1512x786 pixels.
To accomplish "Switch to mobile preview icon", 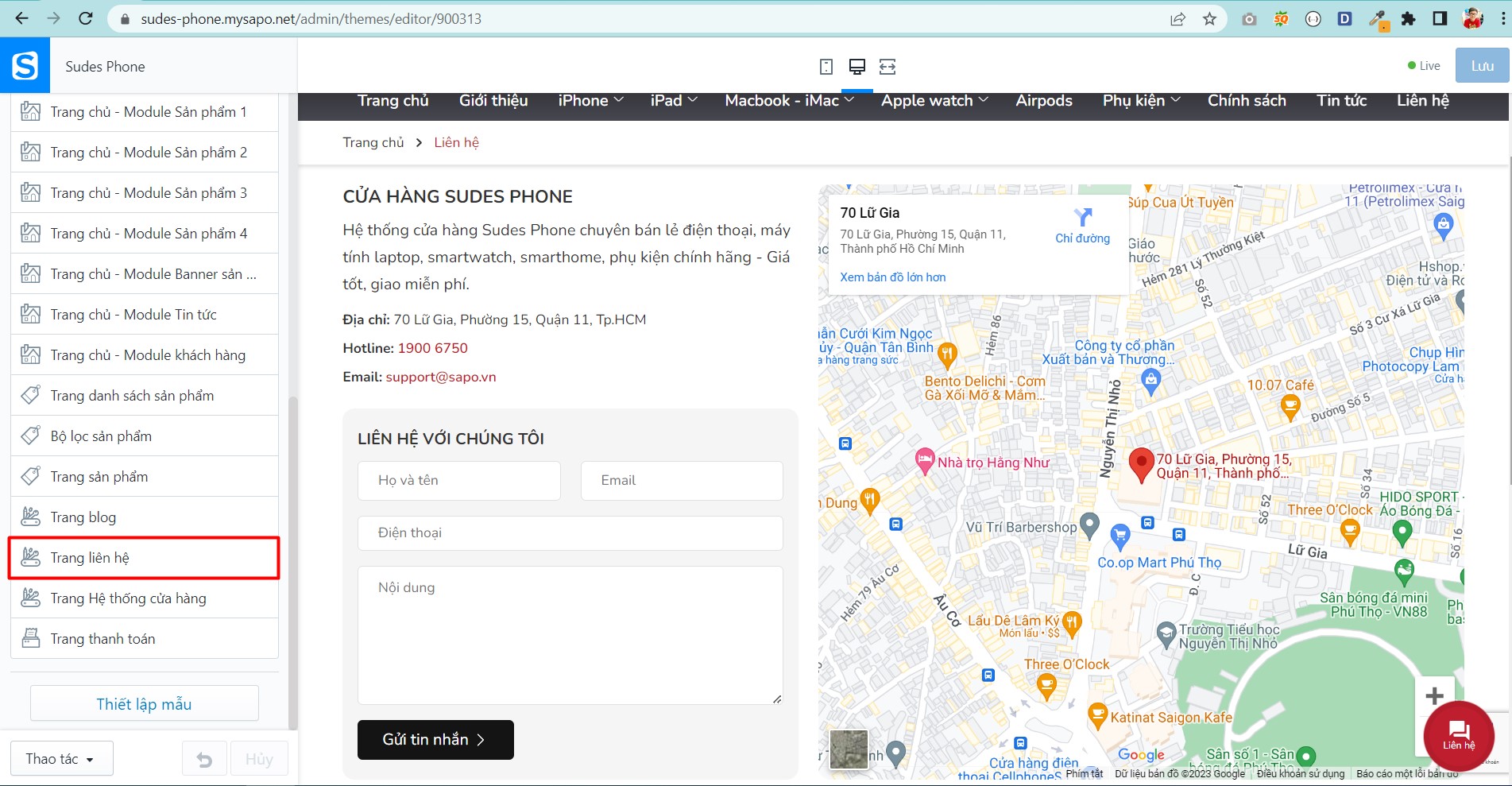I will pyautogui.click(x=826, y=67).
